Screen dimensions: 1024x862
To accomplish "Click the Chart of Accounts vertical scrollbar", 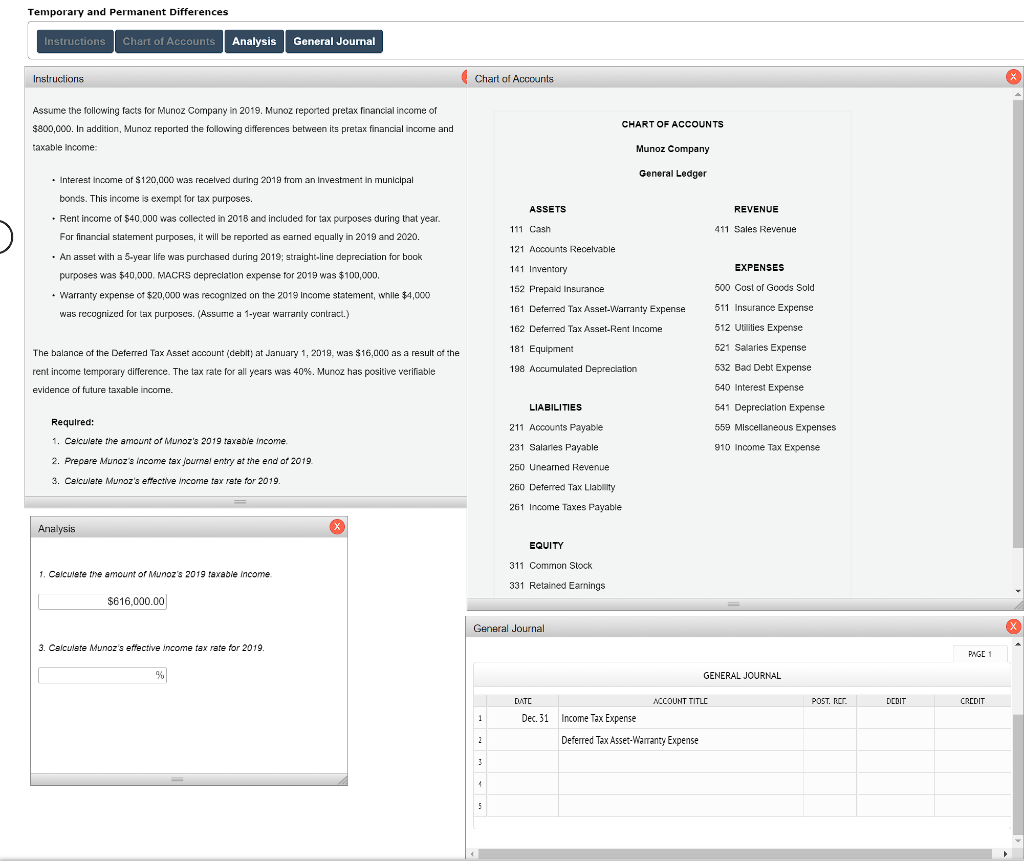I will (1017, 323).
